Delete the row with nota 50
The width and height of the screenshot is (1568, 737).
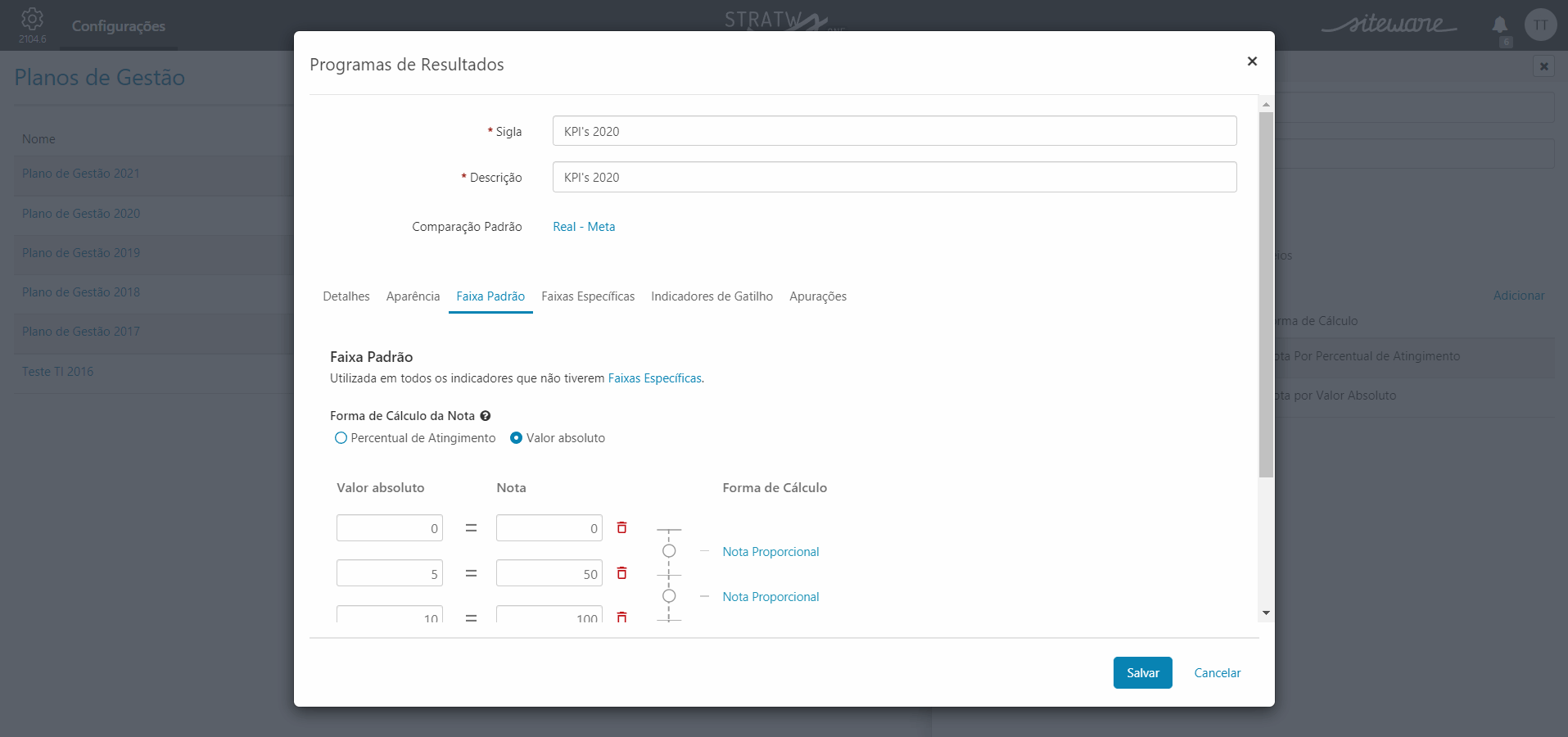pos(621,573)
